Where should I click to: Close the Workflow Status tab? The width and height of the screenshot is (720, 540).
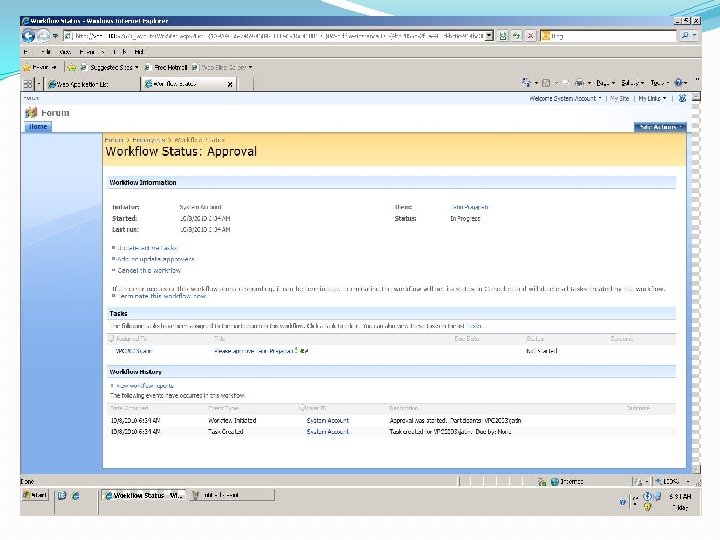click(x=230, y=84)
